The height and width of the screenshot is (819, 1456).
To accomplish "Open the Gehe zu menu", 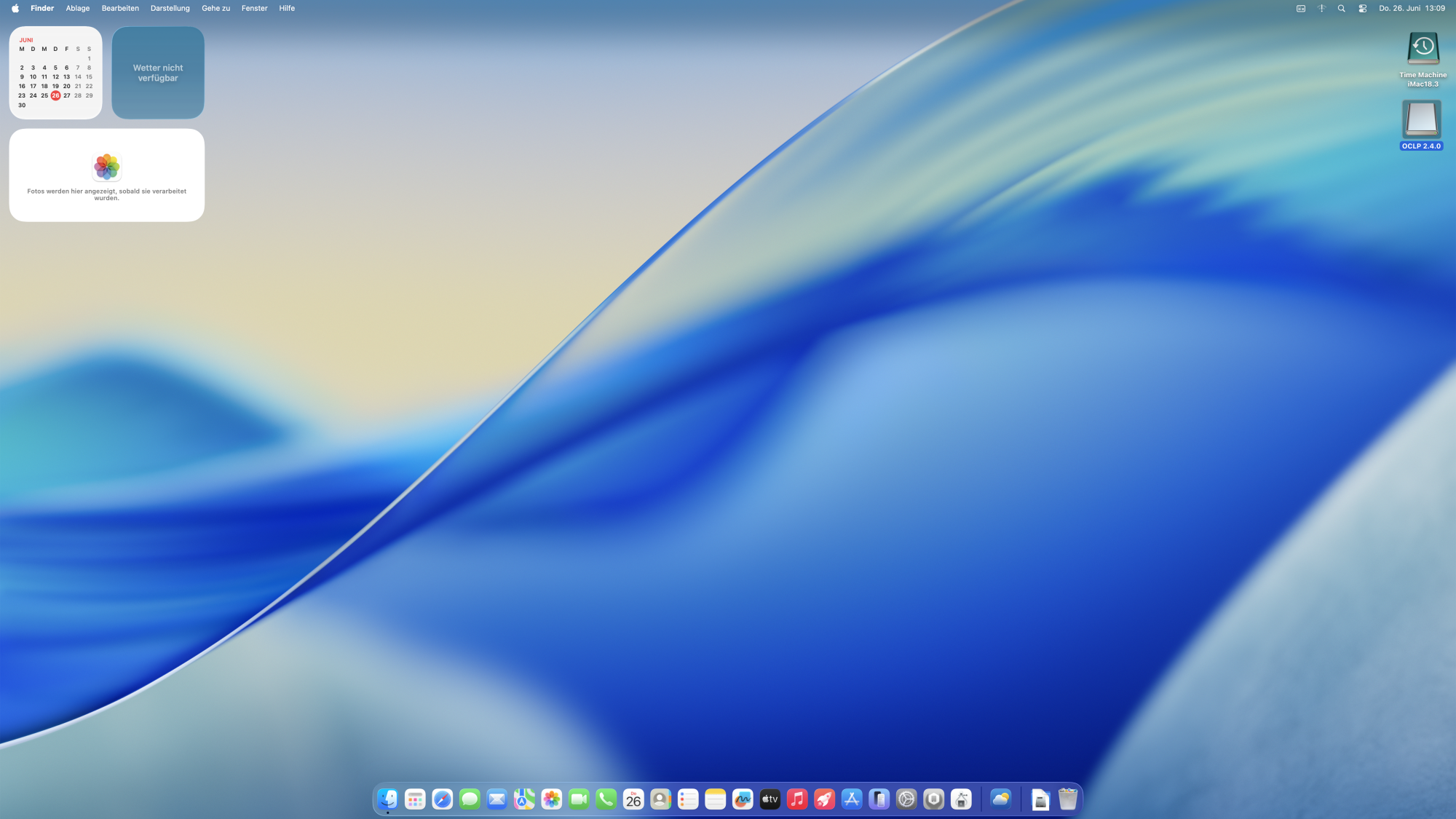I will (215, 9).
